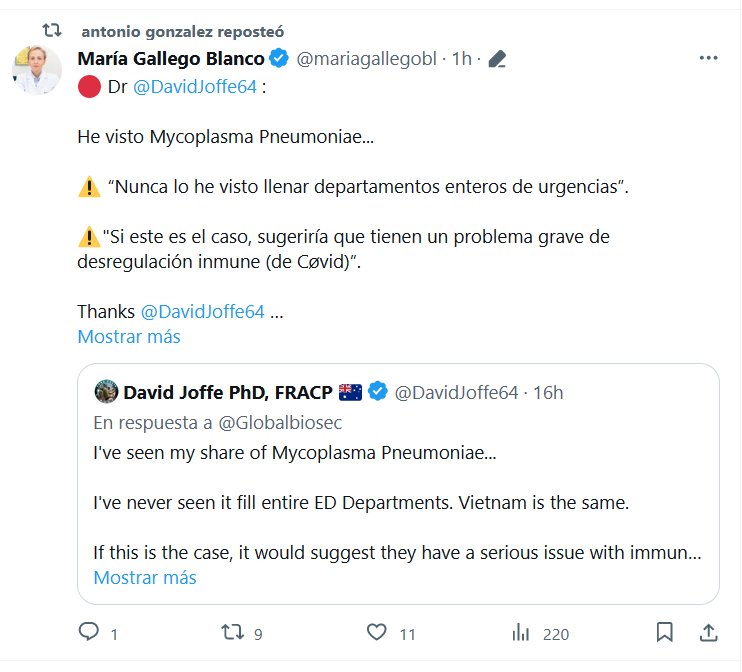Image resolution: width=742 pixels, height=672 pixels.
Task: Click the reply comment icon
Action: (x=90, y=632)
